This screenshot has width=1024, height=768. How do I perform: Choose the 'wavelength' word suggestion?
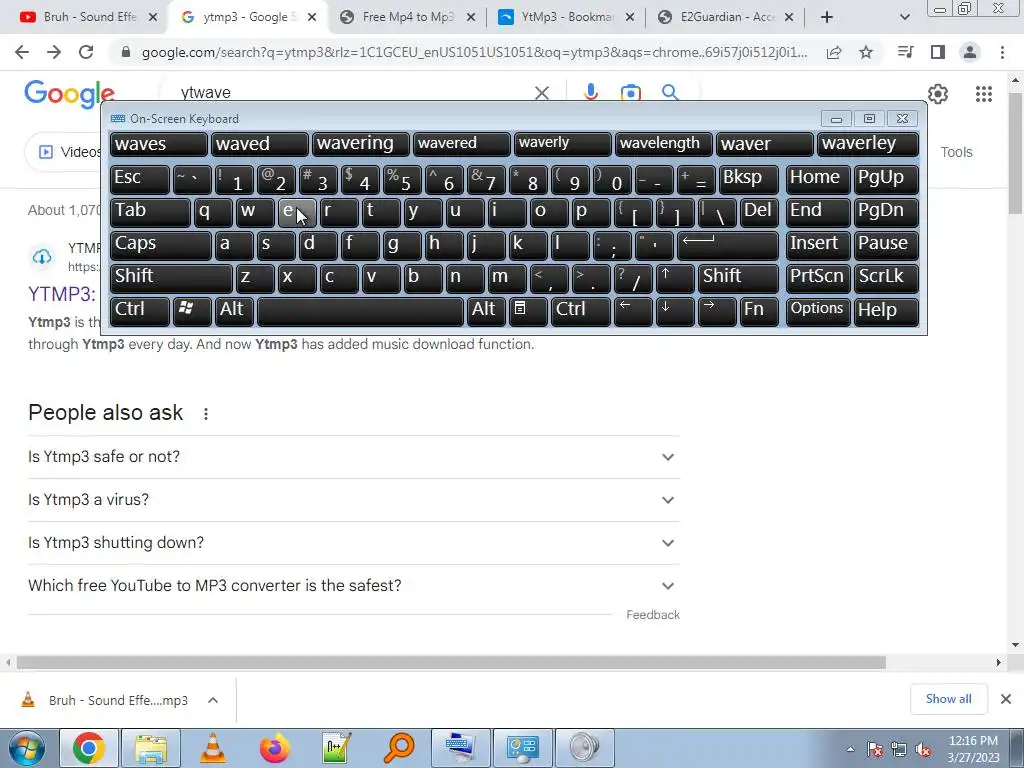click(x=663, y=144)
